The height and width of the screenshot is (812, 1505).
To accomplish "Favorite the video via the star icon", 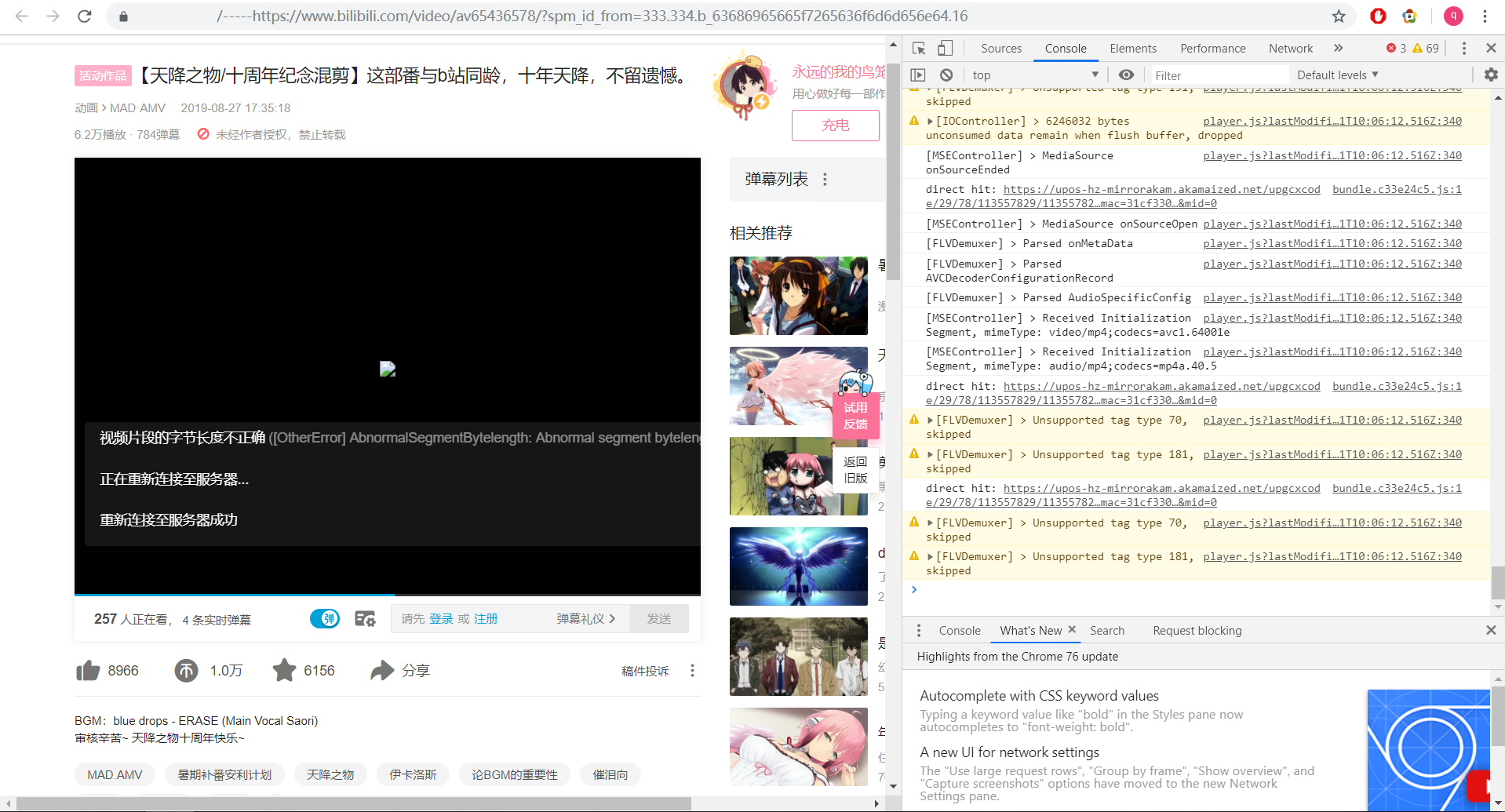I will (x=284, y=670).
